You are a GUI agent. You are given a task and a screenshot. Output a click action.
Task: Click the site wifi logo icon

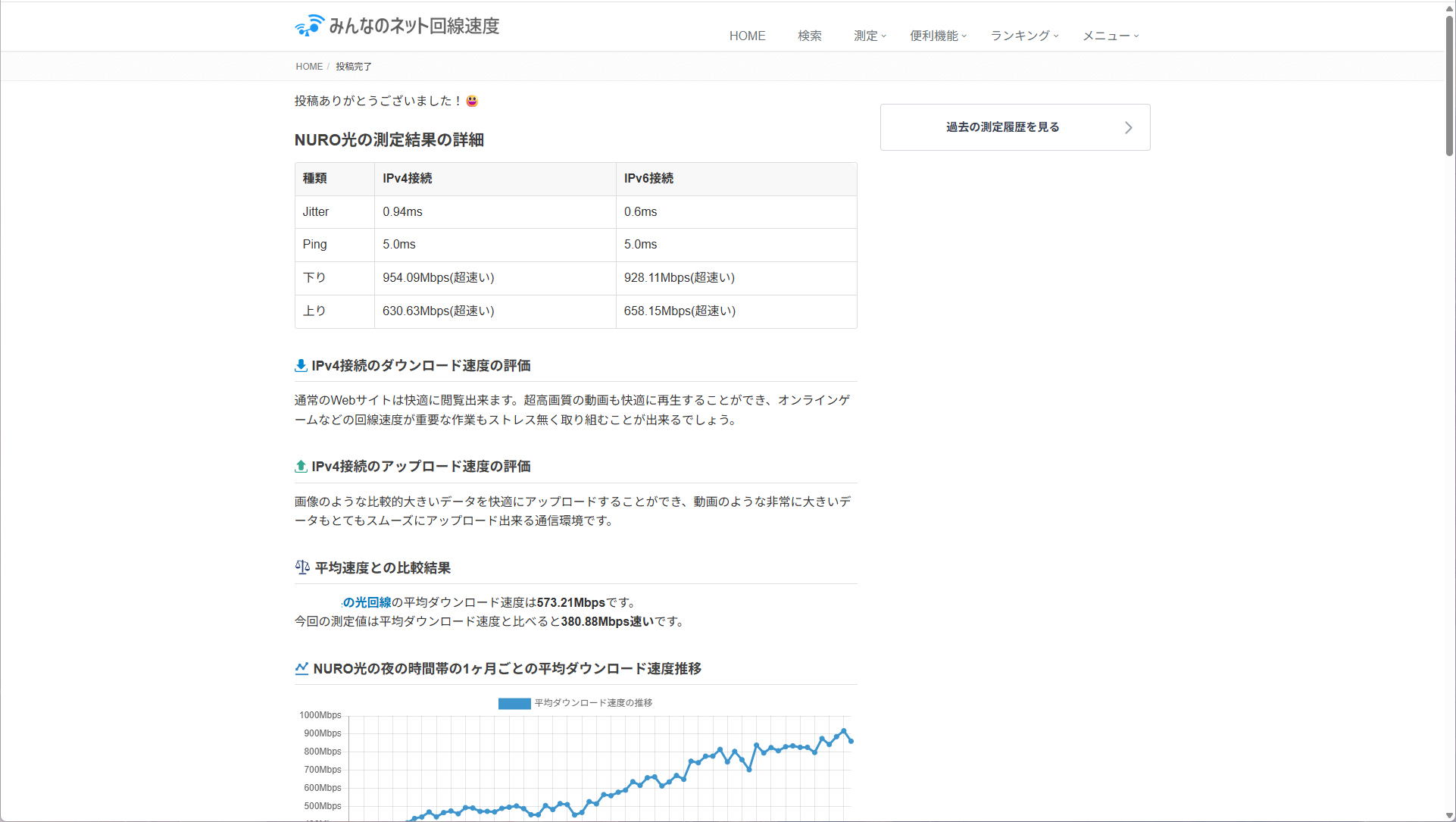(x=309, y=26)
